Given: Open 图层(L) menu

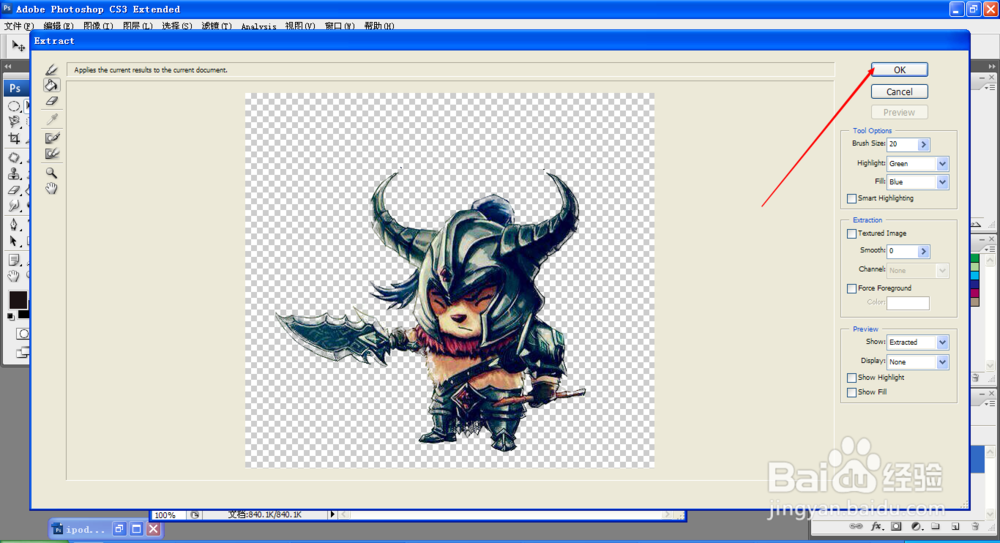Looking at the screenshot, I should (x=138, y=26).
